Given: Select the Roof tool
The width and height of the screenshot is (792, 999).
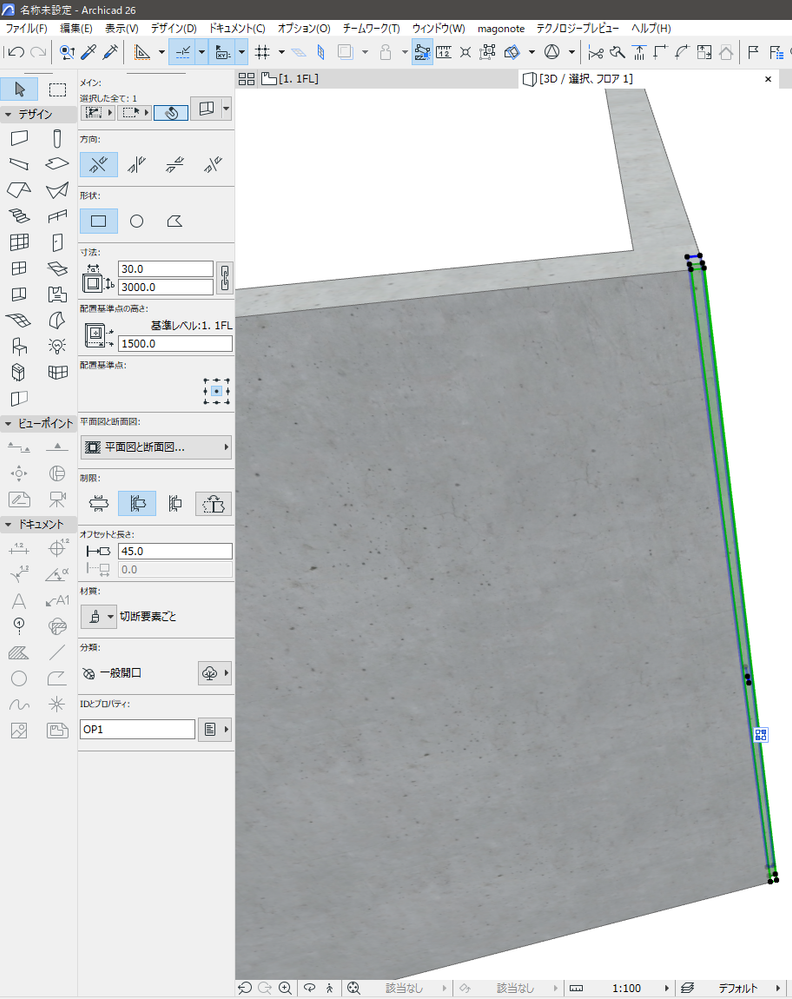Looking at the screenshot, I should (19, 190).
